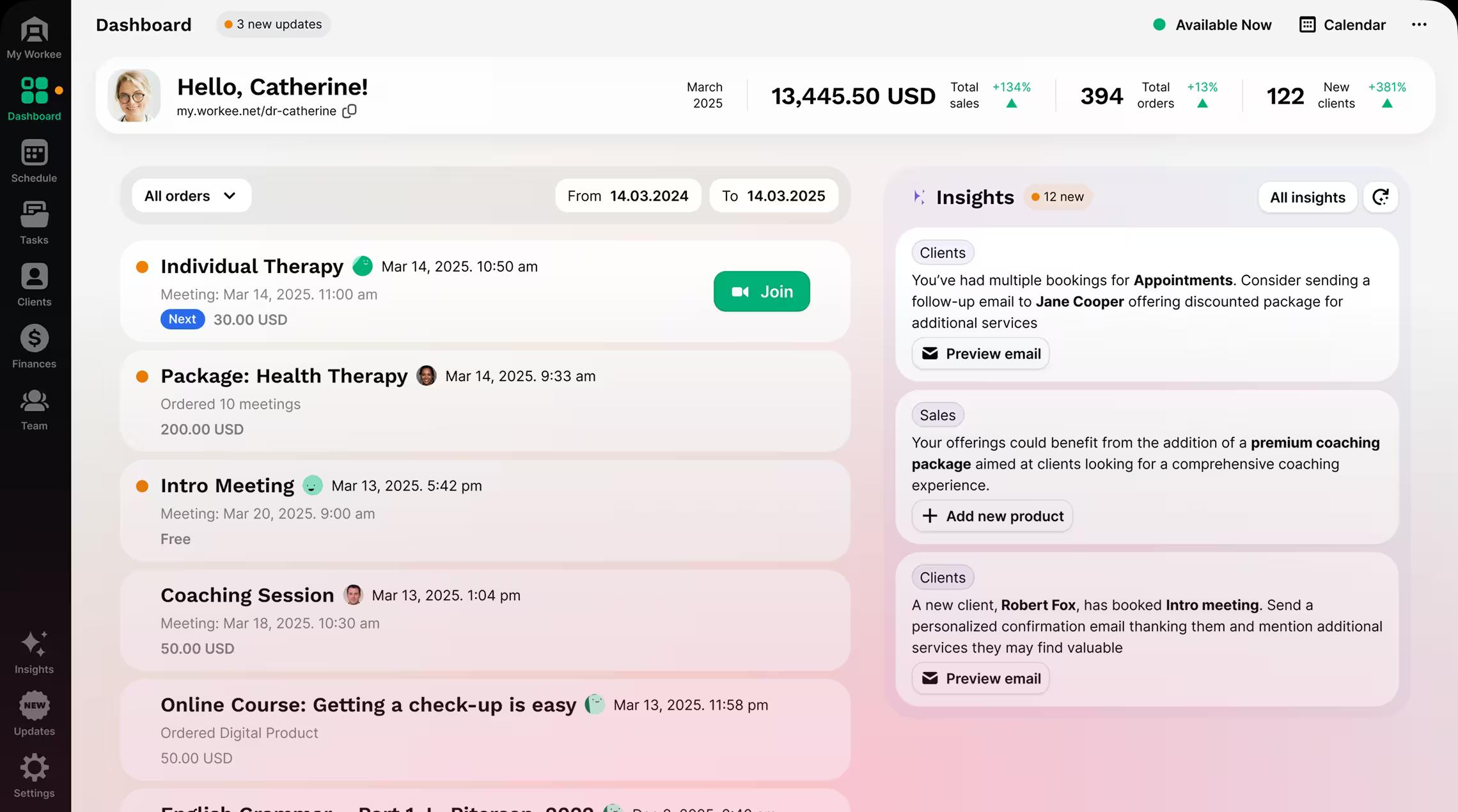This screenshot has height=812, width=1458.
Task: Join the Individual Therapy meeting
Action: (x=761, y=291)
